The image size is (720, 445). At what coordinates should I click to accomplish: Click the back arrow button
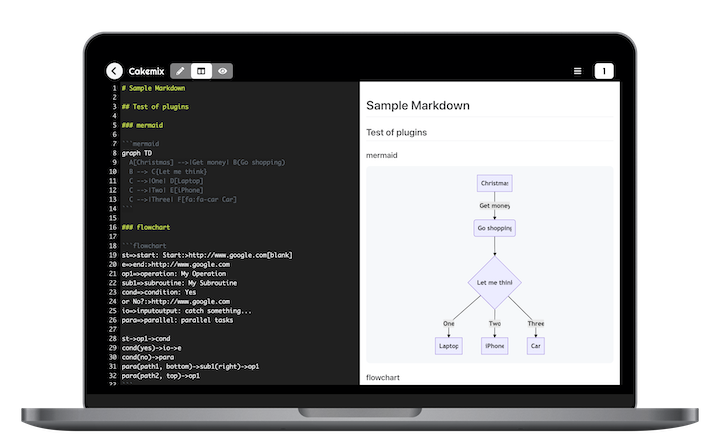tap(114, 71)
